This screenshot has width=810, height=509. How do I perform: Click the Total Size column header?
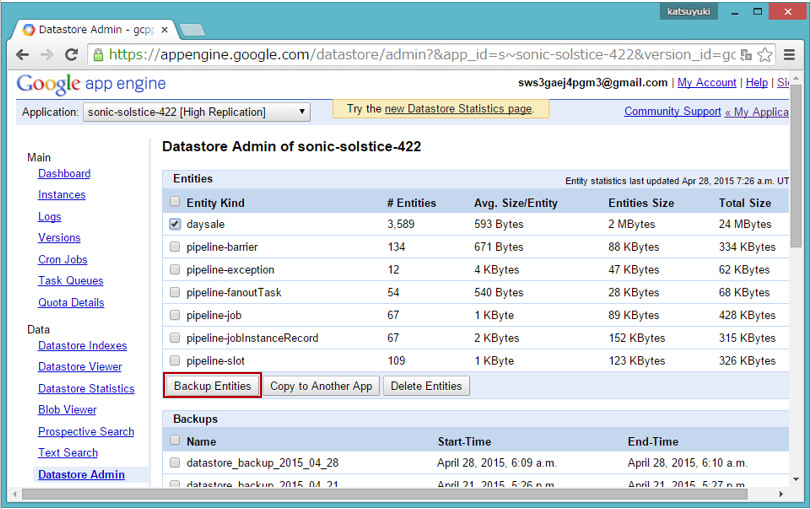point(745,203)
